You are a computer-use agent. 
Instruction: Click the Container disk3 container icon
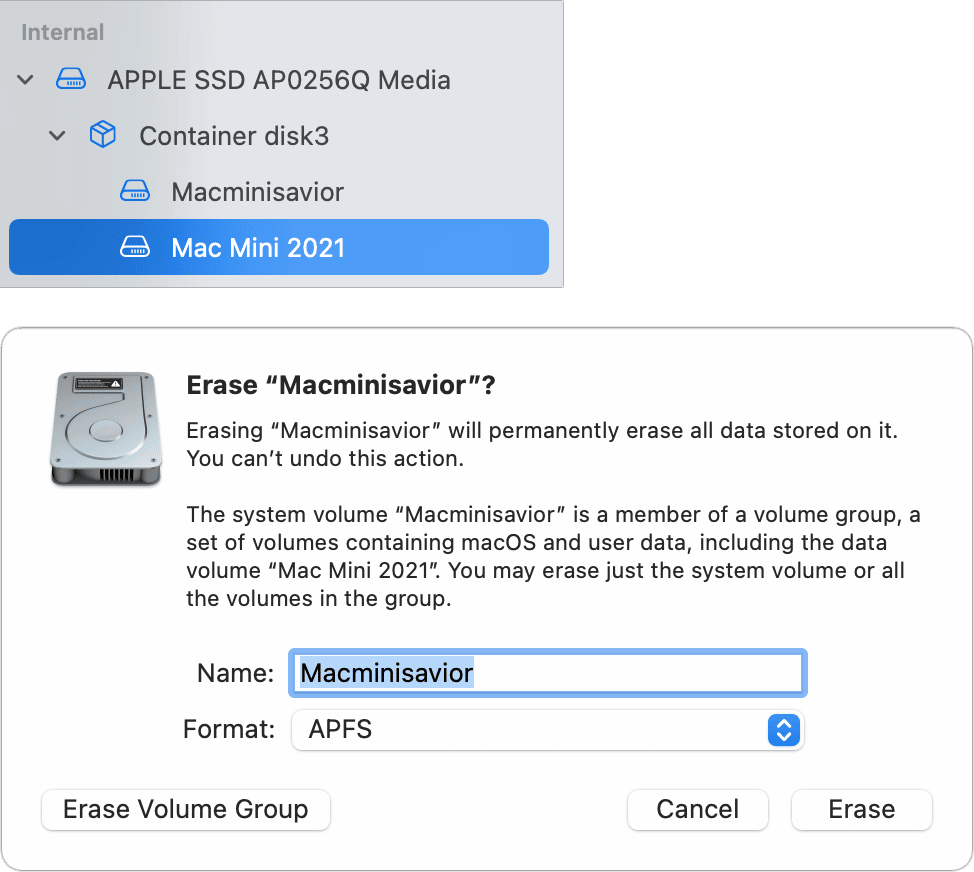pyautogui.click(x=103, y=135)
